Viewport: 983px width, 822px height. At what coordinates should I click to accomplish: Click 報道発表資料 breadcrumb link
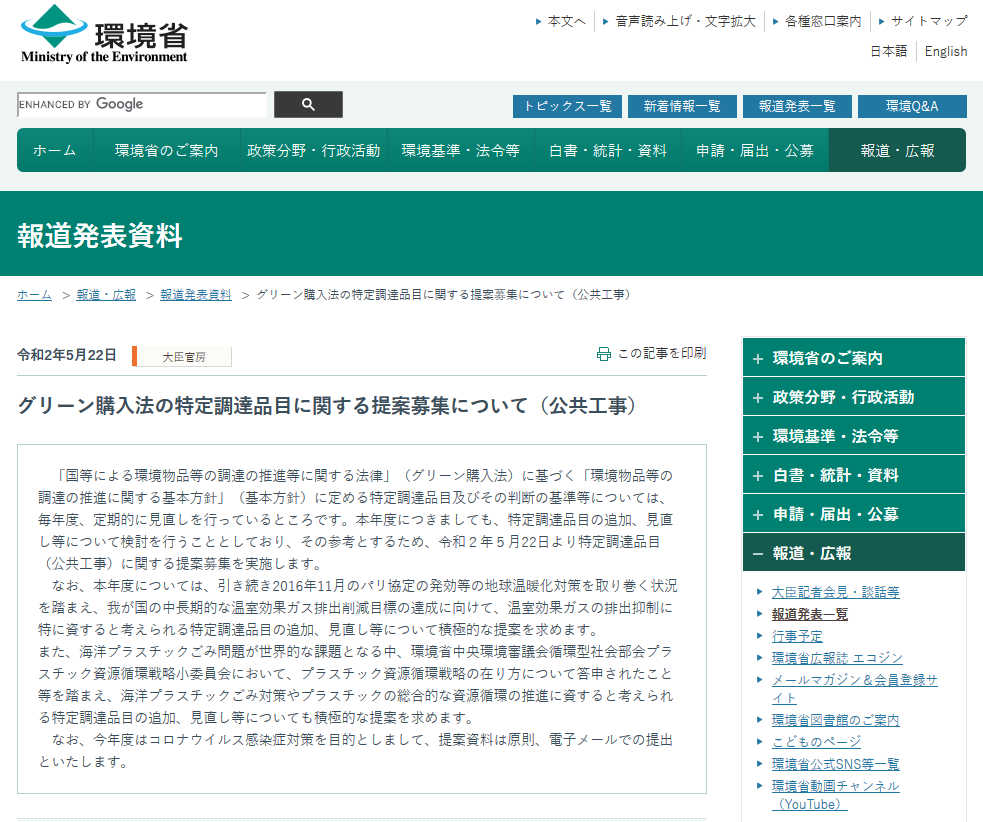(x=195, y=295)
